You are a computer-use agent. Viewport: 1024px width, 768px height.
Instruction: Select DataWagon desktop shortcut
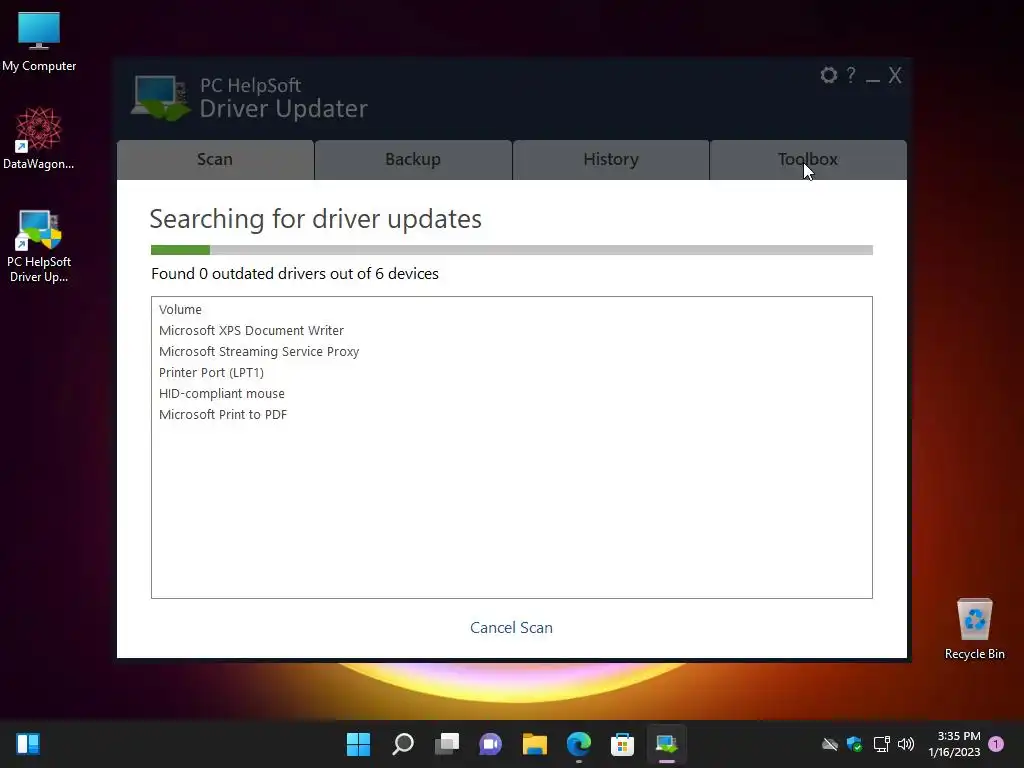click(x=39, y=138)
